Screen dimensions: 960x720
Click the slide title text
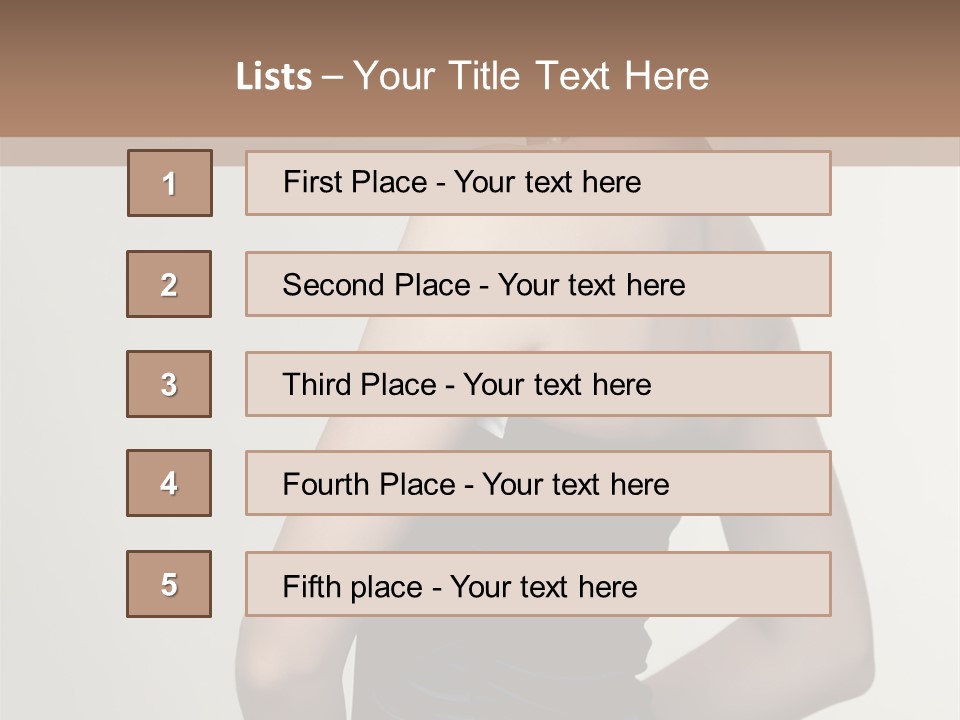pos(472,76)
